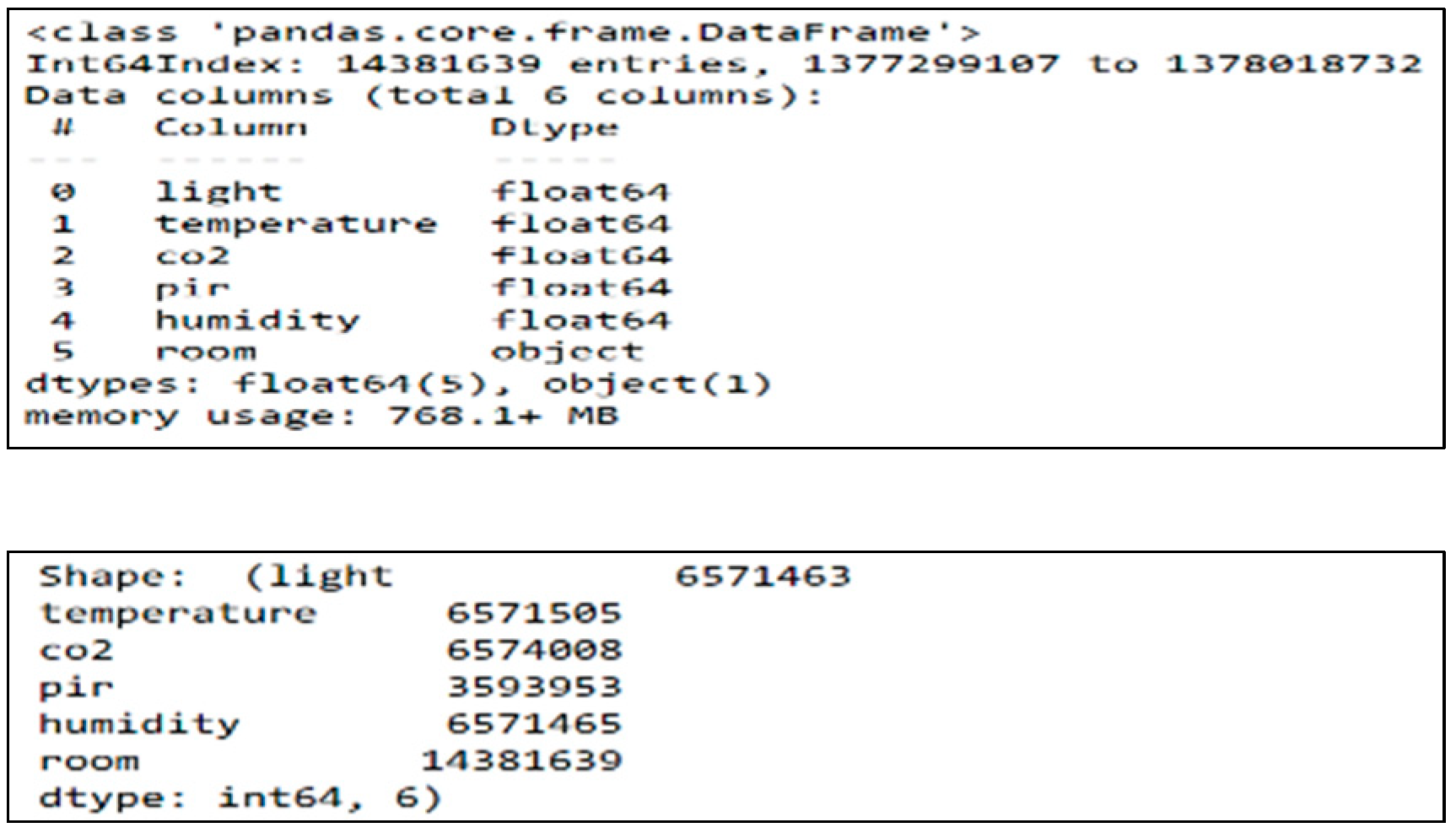
Task: Click the 'humidity' column name in info table
Action: pos(257,320)
